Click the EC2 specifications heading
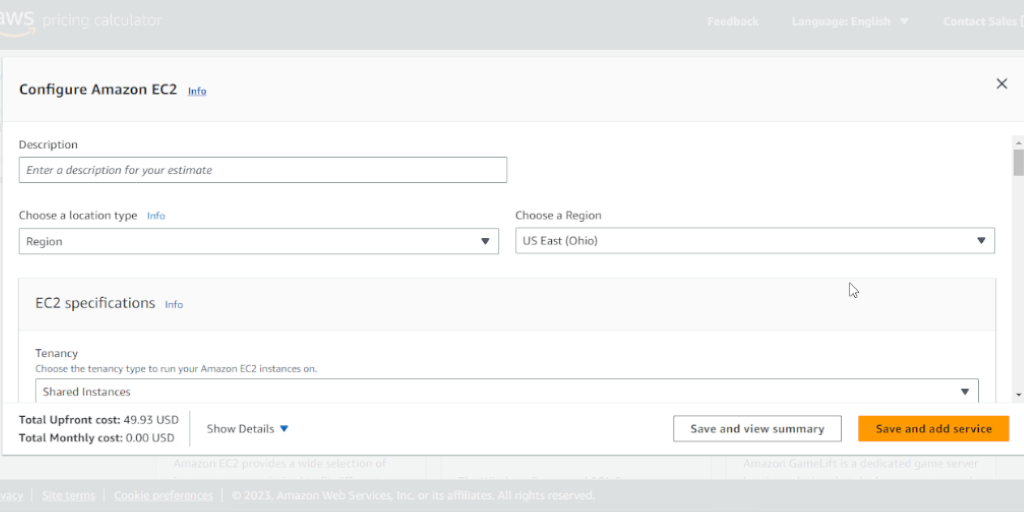1024x512 pixels. 95,303
